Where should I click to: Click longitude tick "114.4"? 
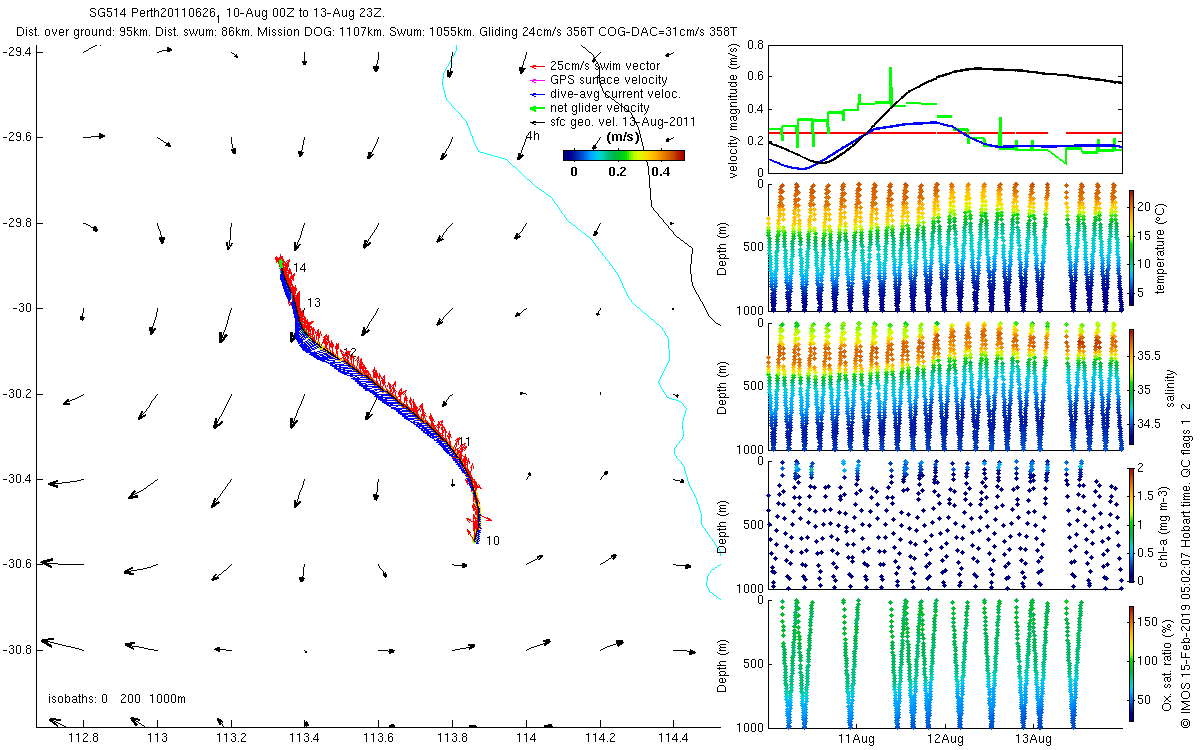click(x=674, y=738)
